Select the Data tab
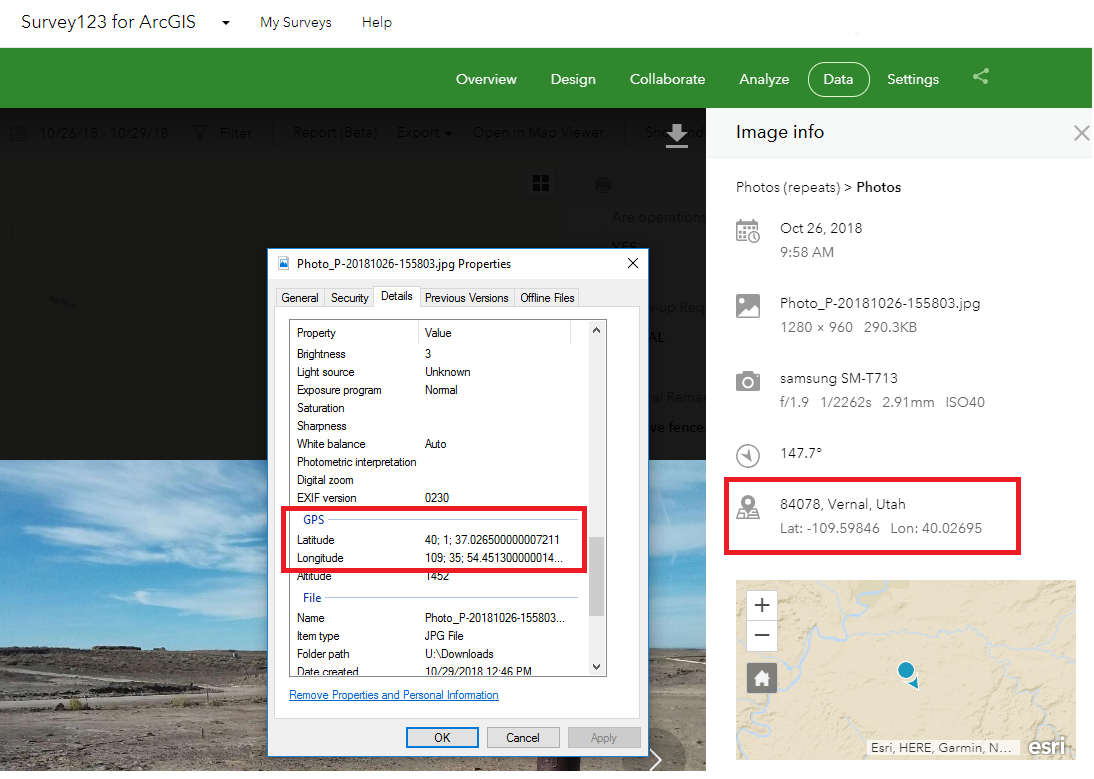This screenshot has width=1094, height=779. (838, 80)
